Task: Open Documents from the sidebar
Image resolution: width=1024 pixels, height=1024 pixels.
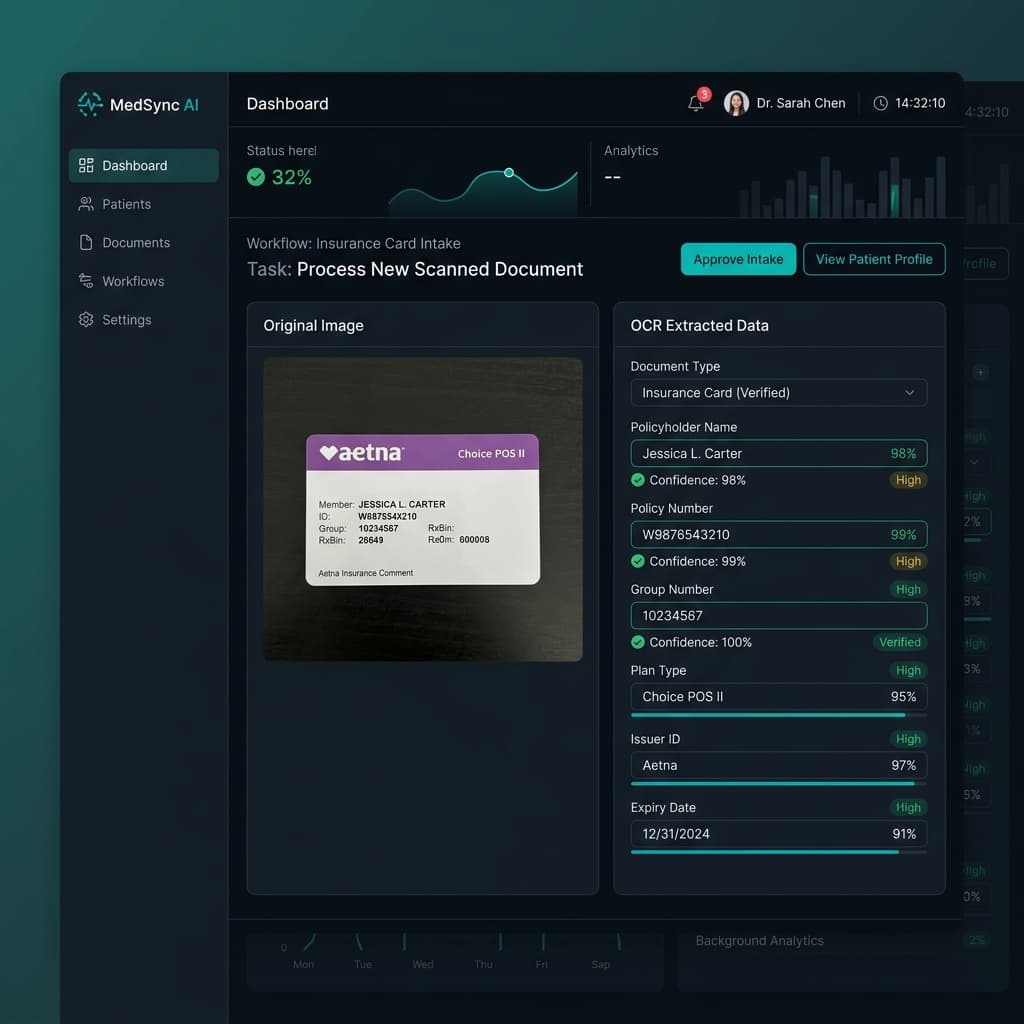Action: click(144, 242)
